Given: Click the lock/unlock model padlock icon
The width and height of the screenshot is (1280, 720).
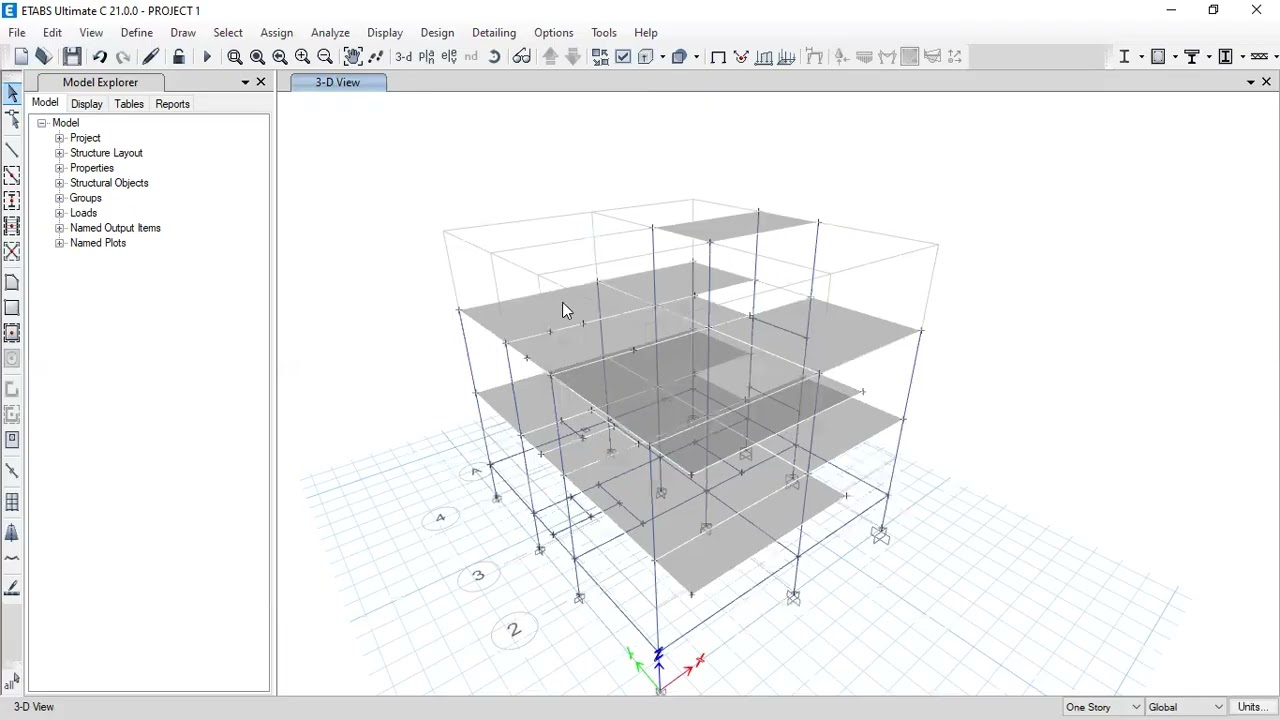Looking at the screenshot, I should (179, 57).
